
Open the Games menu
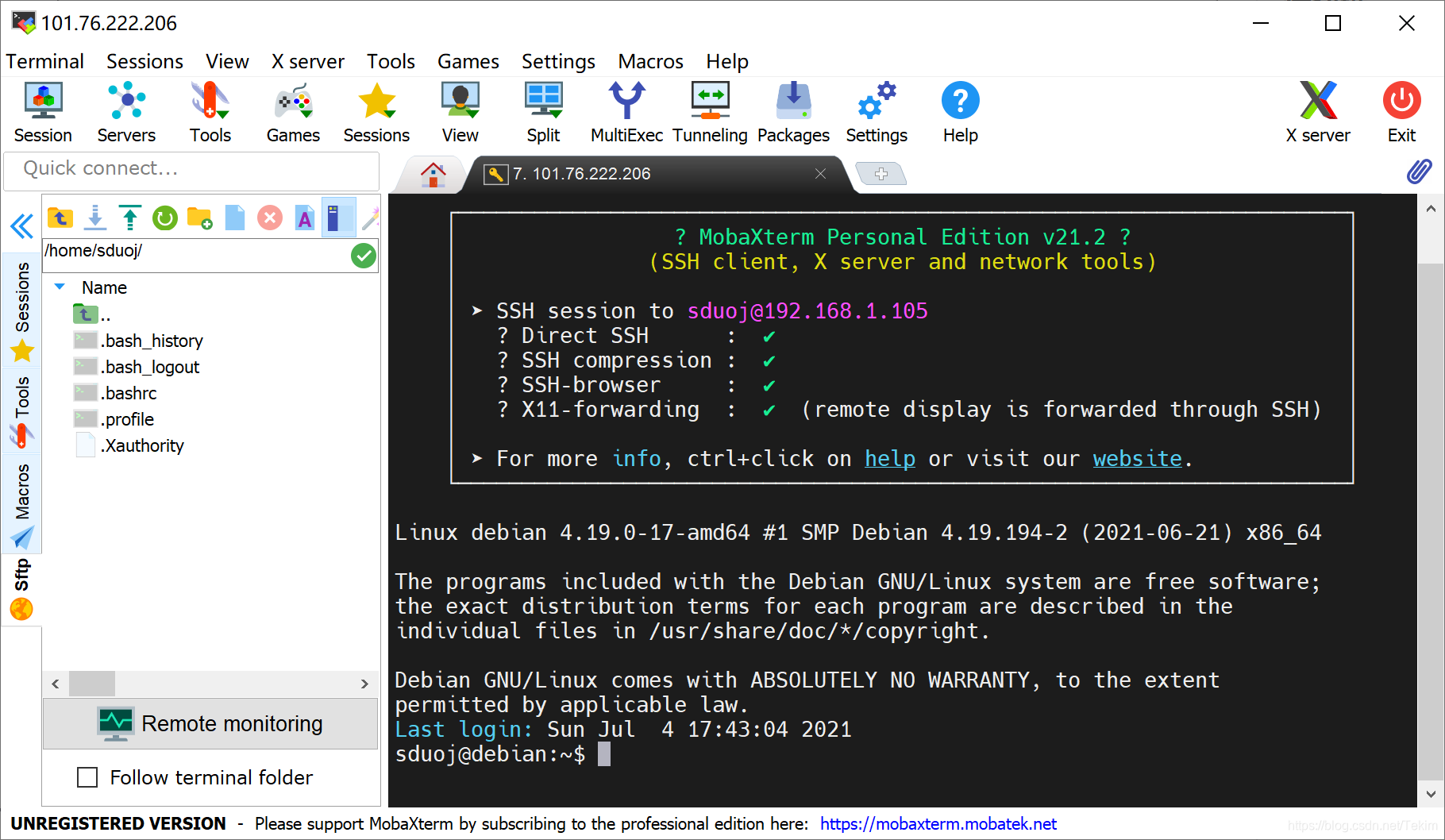pos(468,61)
